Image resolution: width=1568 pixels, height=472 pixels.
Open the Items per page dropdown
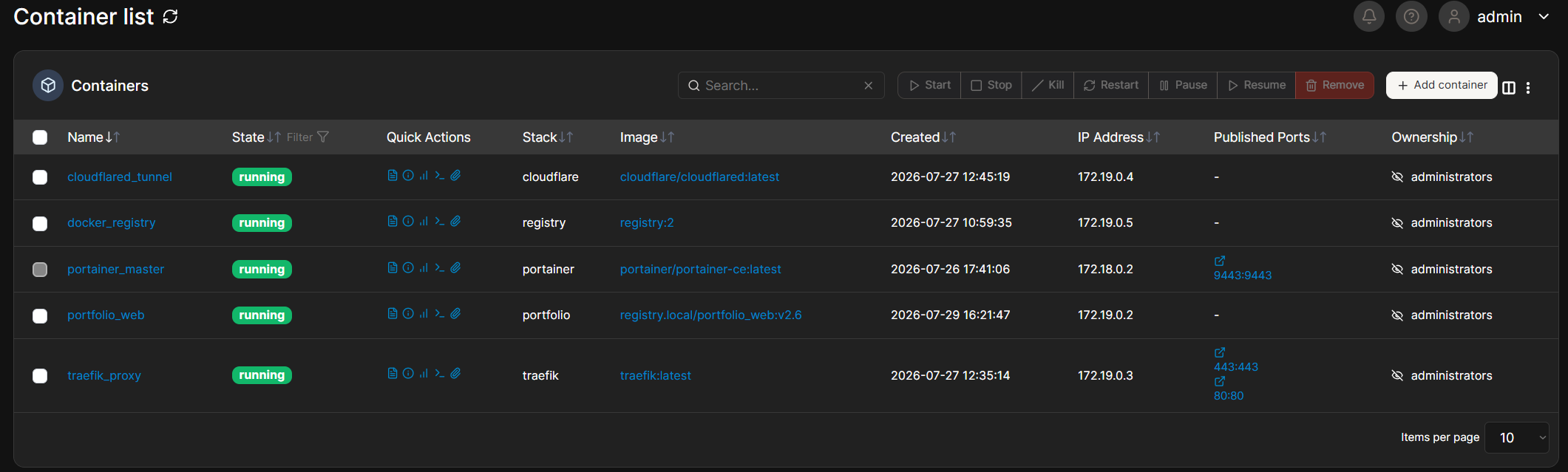click(x=1516, y=437)
